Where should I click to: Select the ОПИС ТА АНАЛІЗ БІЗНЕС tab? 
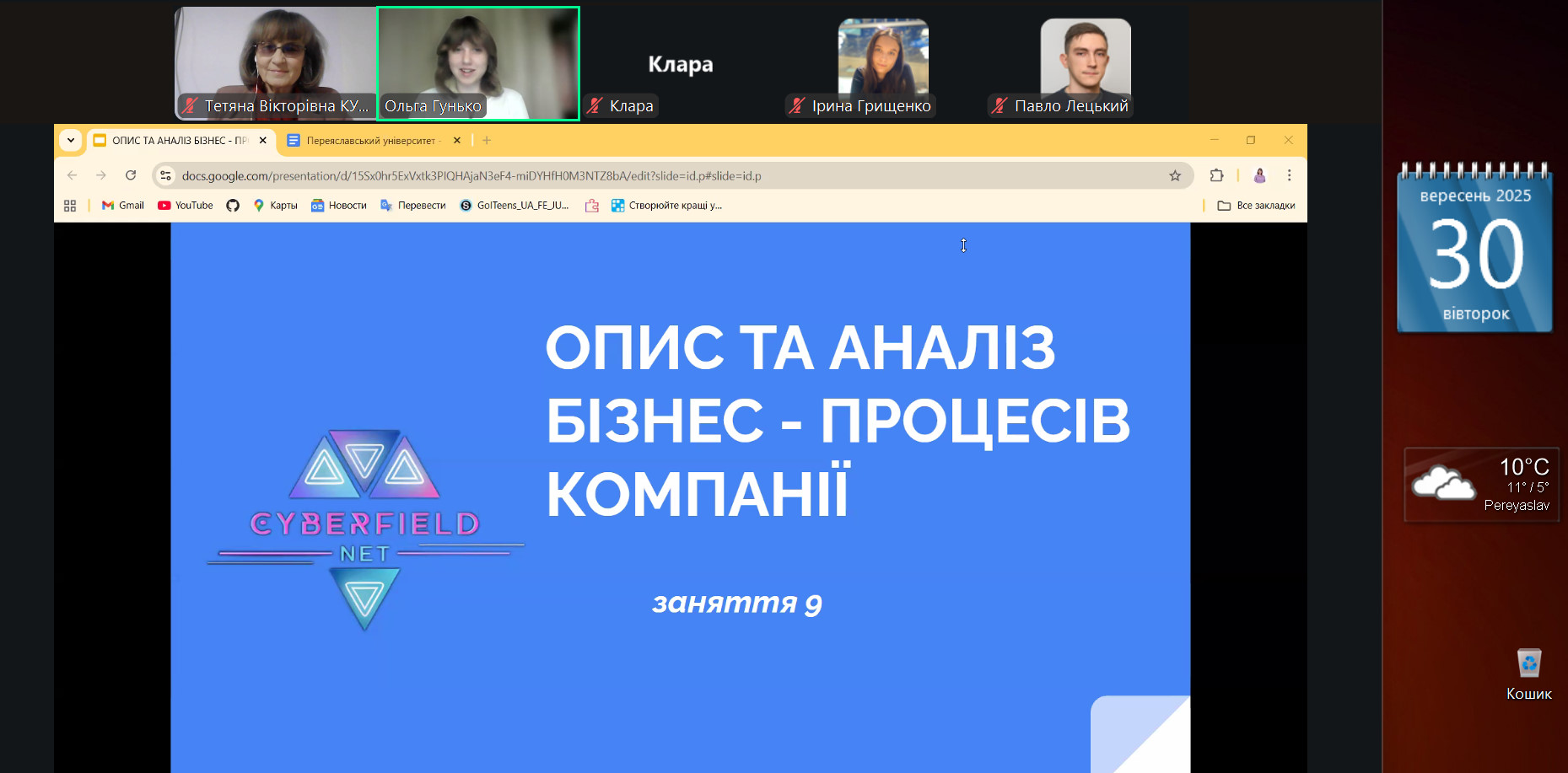coord(179,141)
